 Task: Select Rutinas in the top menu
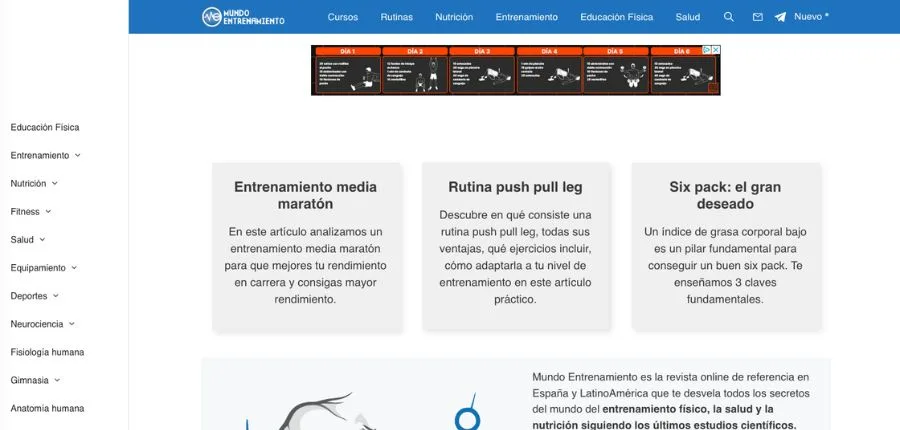click(396, 17)
